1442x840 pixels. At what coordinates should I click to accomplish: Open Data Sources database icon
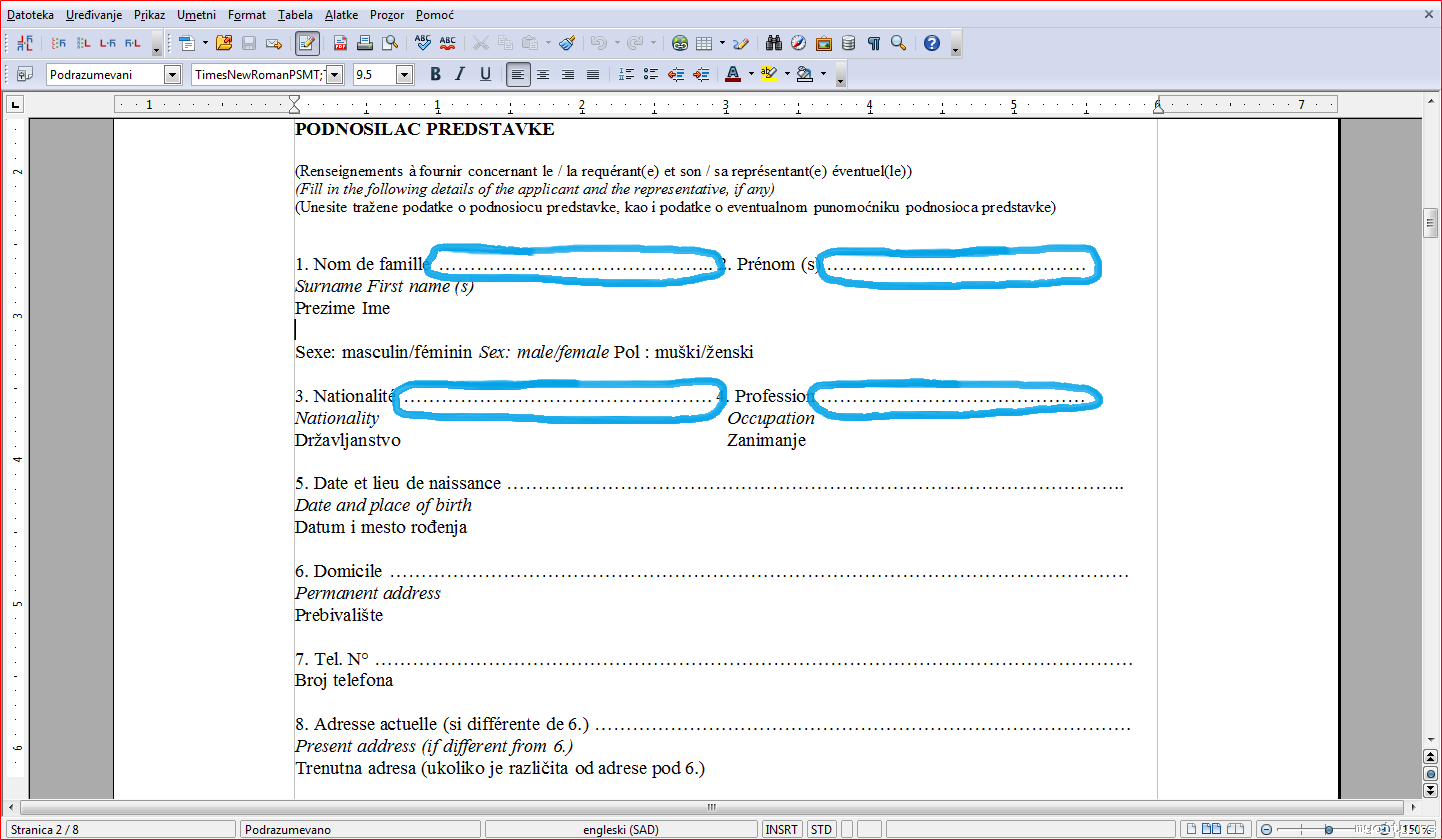(848, 43)
